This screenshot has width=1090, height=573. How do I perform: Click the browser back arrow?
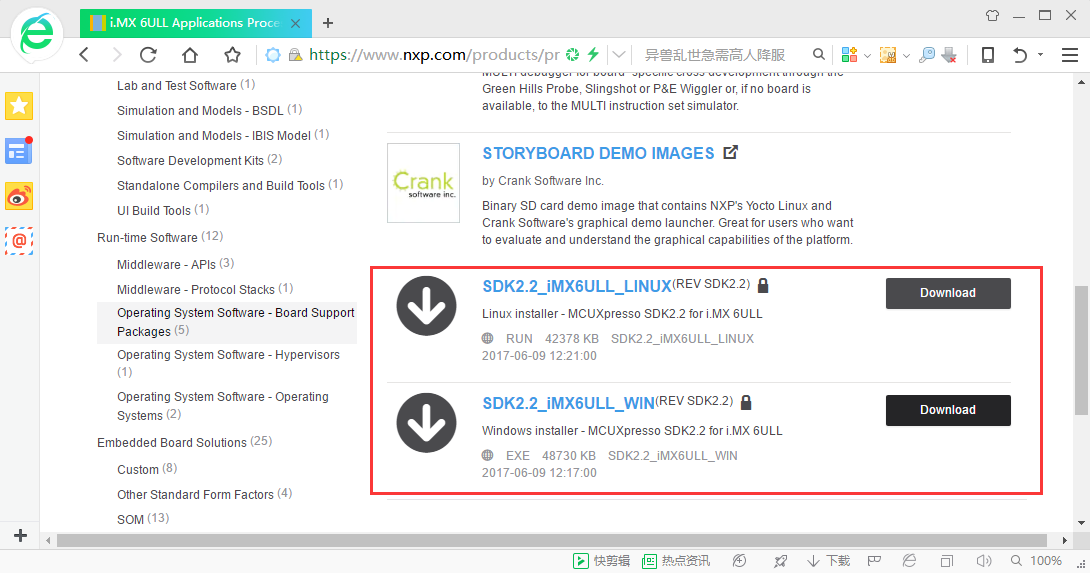point(84,54)
